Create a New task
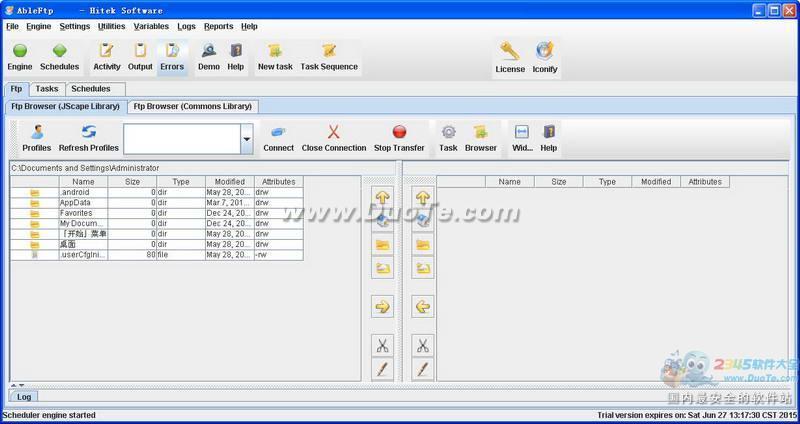Screen dimensions: 800x424 tap(275, 57)
